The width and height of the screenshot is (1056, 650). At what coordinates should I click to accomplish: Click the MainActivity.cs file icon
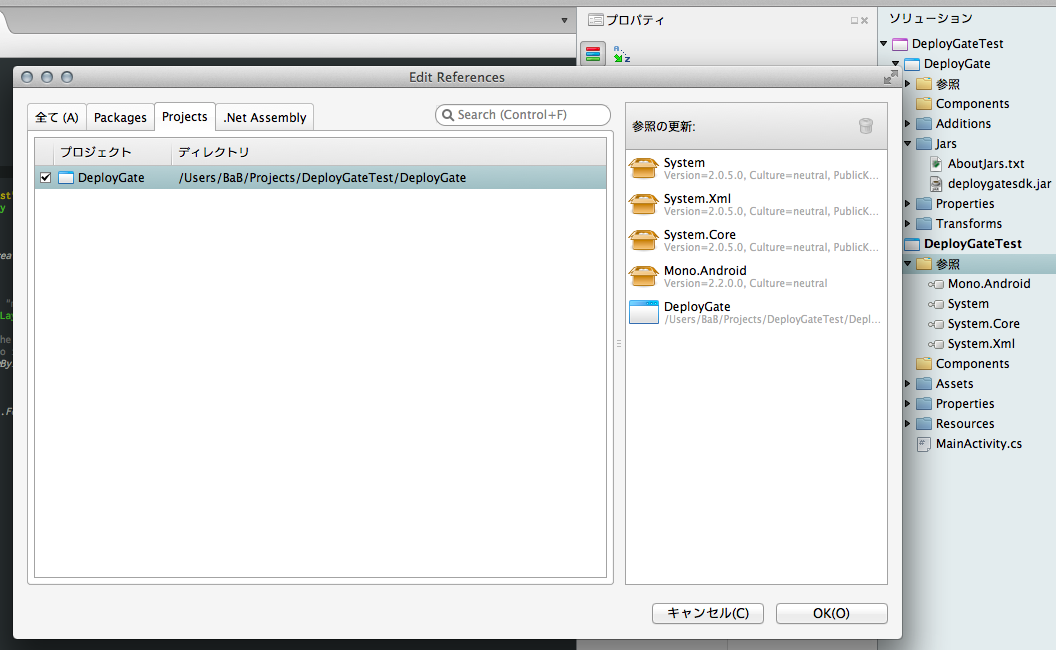click(924, 444)
